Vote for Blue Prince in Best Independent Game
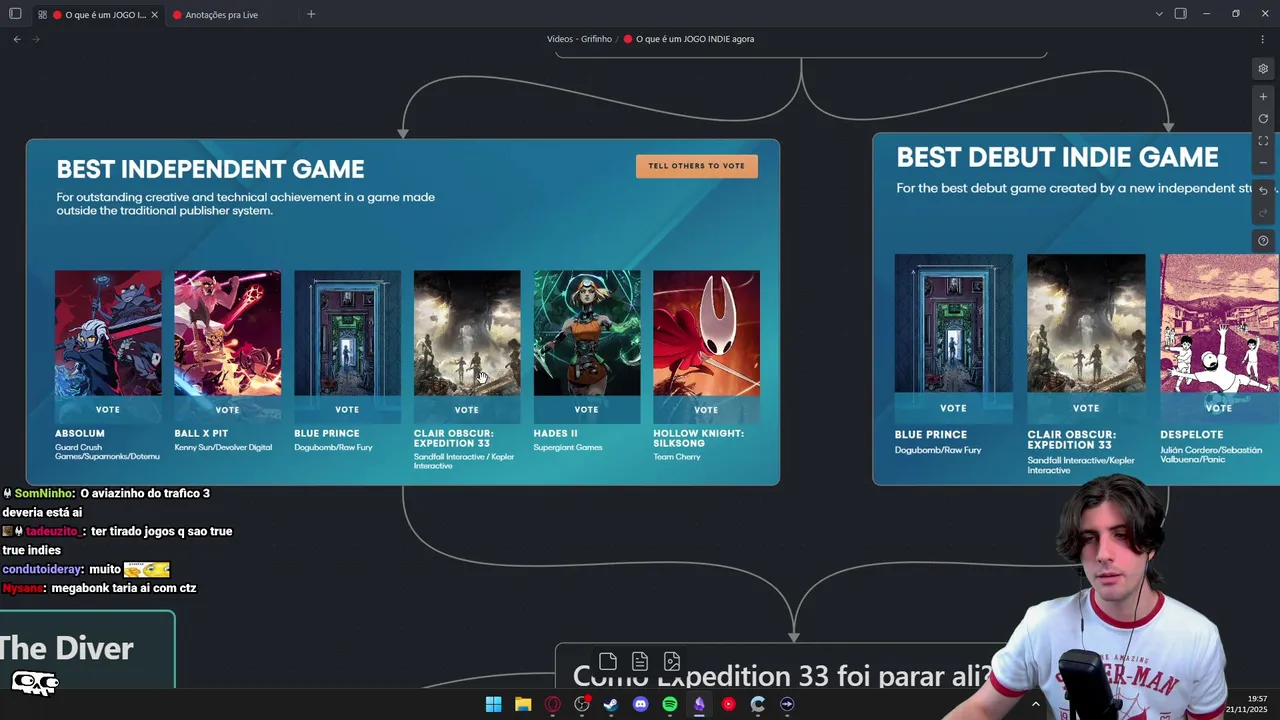This screenshot has width=1280, height=720. click(x=347, y=409)
